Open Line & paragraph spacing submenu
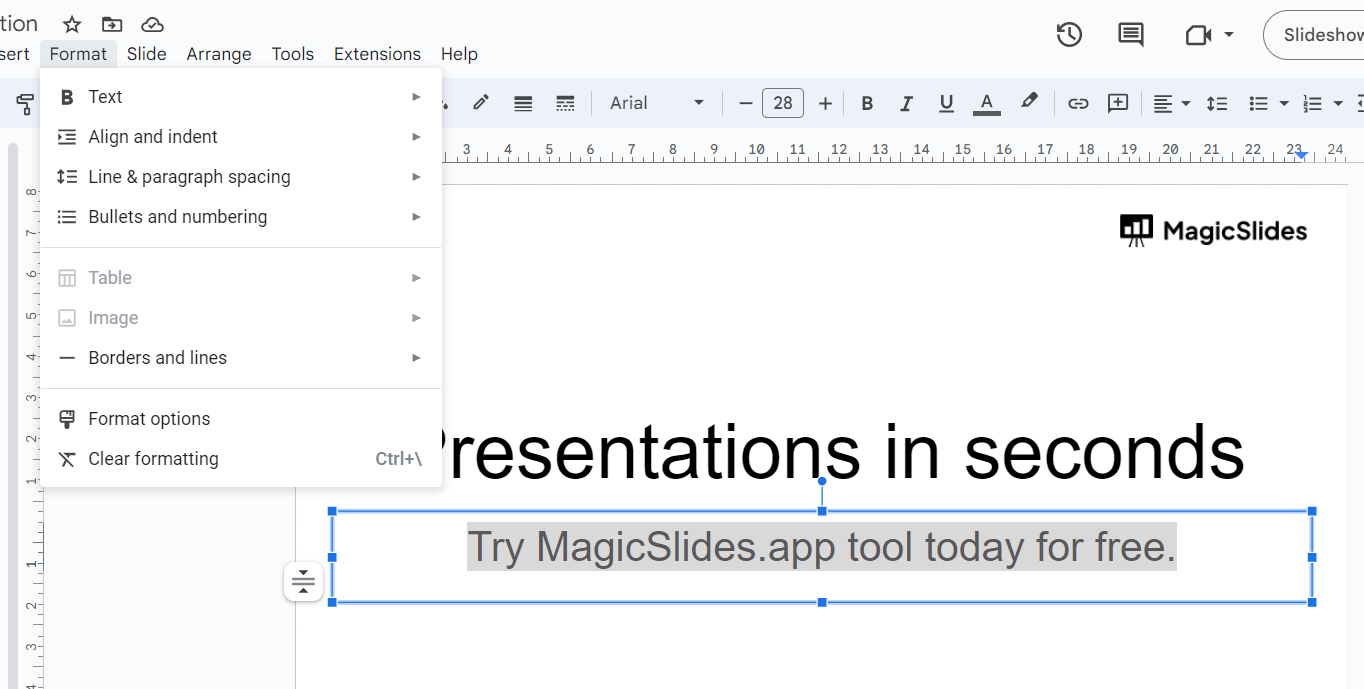The image size is (1364, 689). [241, 177]
